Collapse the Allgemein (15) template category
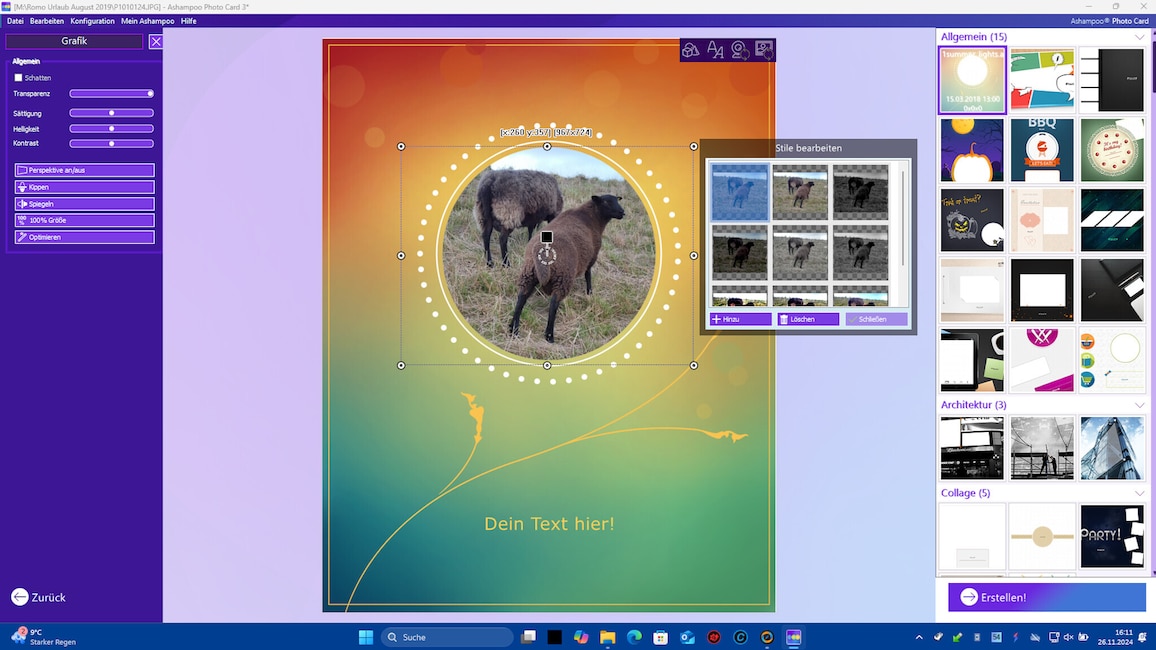The height and width of the screenshot is (650, 1156). (1139, 37)
